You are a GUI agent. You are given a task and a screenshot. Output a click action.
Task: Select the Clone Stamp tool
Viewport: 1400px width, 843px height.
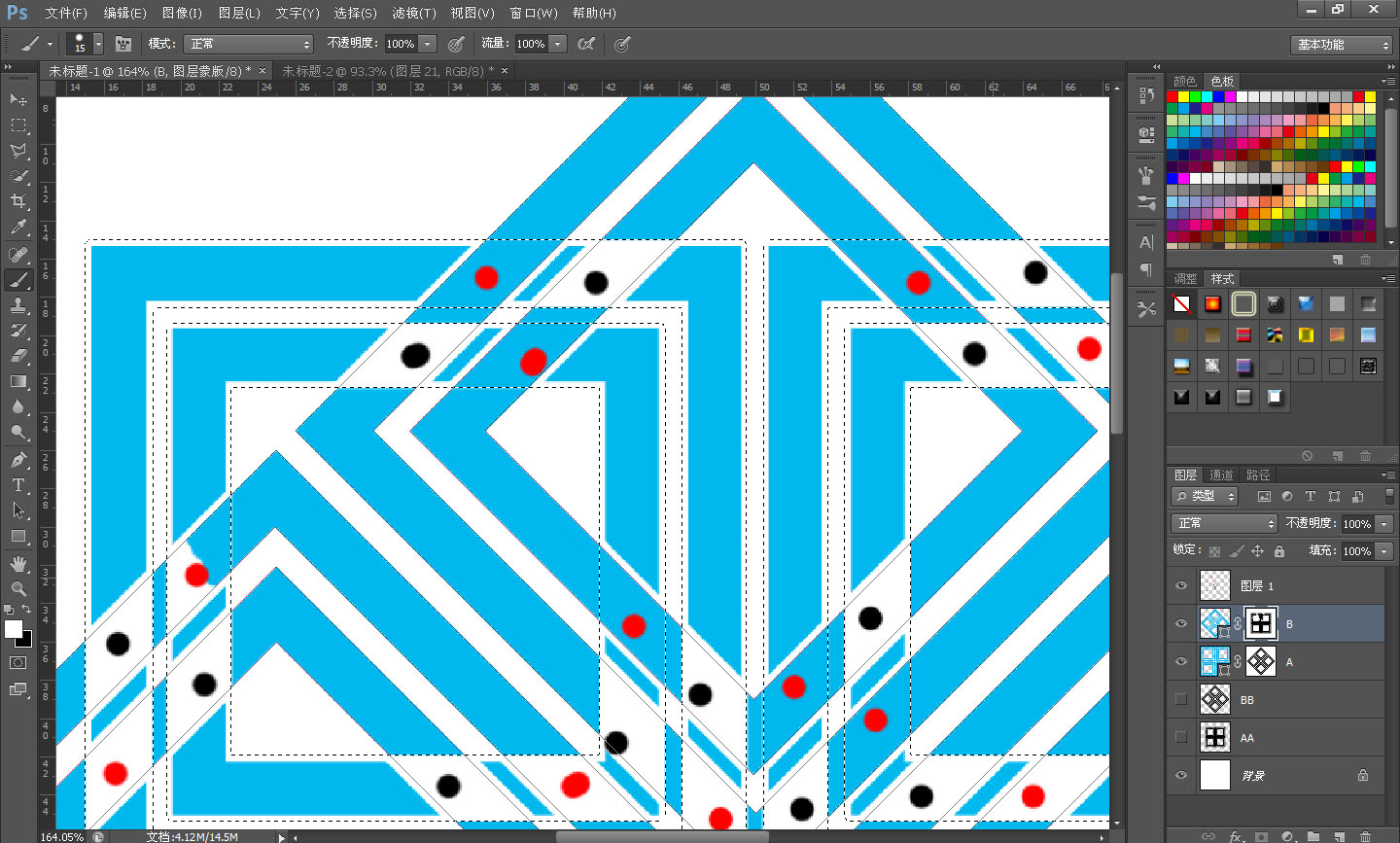pos(18,304)
